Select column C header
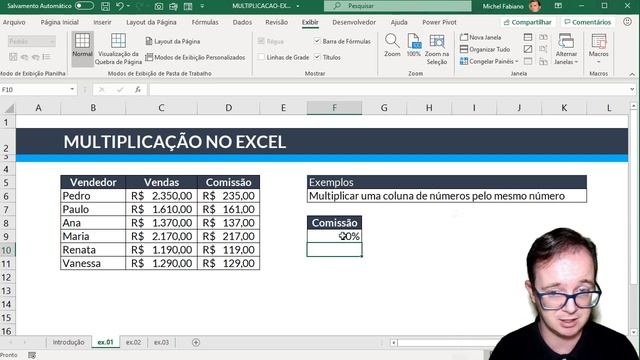 (161, 108)
